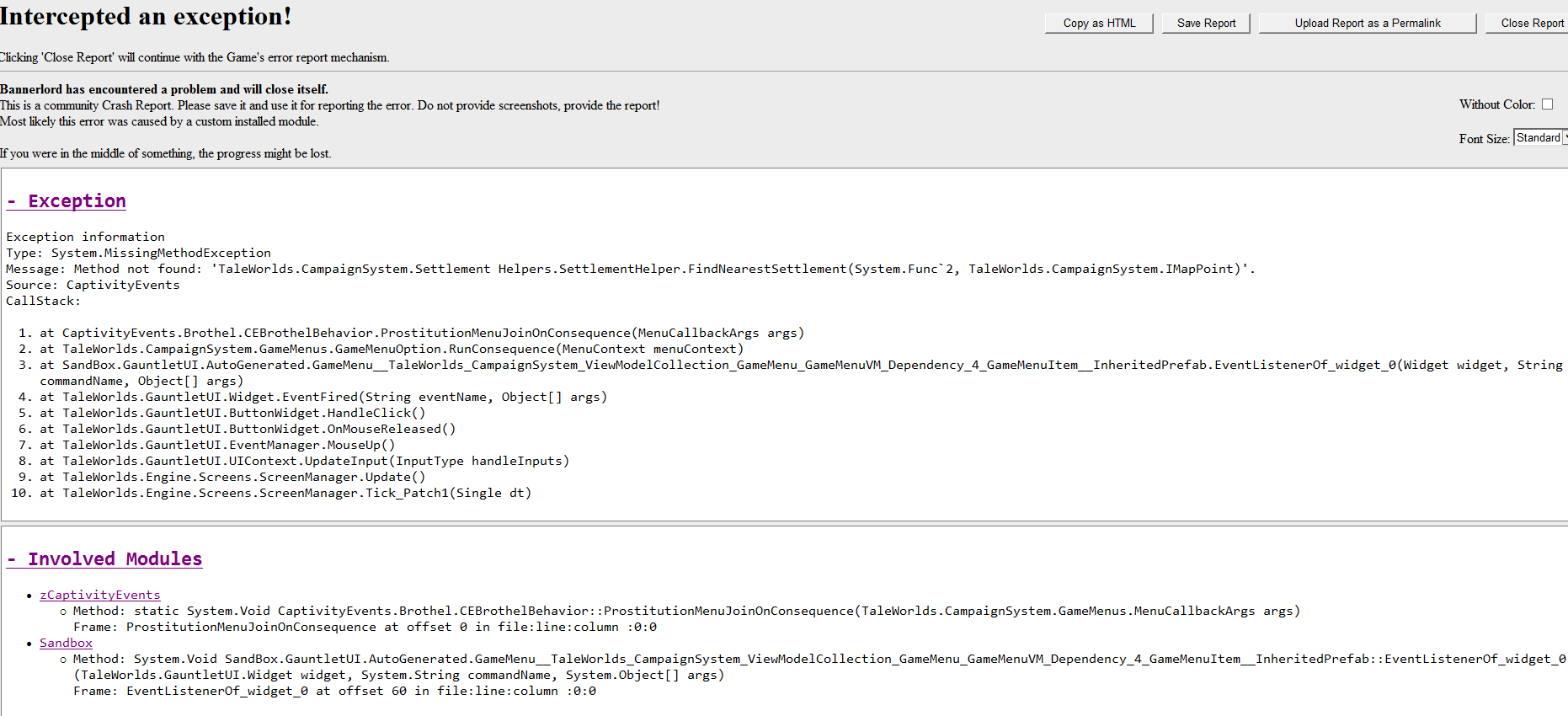Open the Sandbox module link
Image resolution: width=1568 pixels, height=716 pixels.
66,643
